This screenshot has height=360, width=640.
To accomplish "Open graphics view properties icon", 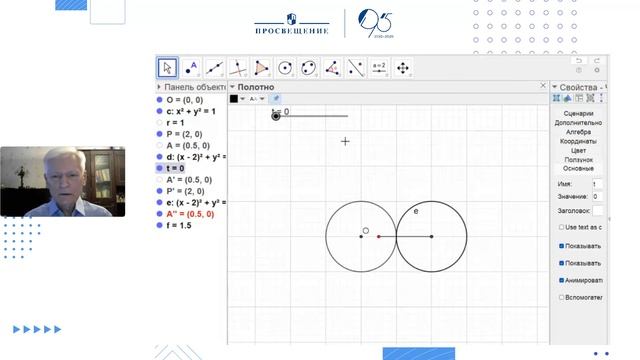I will (x=567, y=98).
